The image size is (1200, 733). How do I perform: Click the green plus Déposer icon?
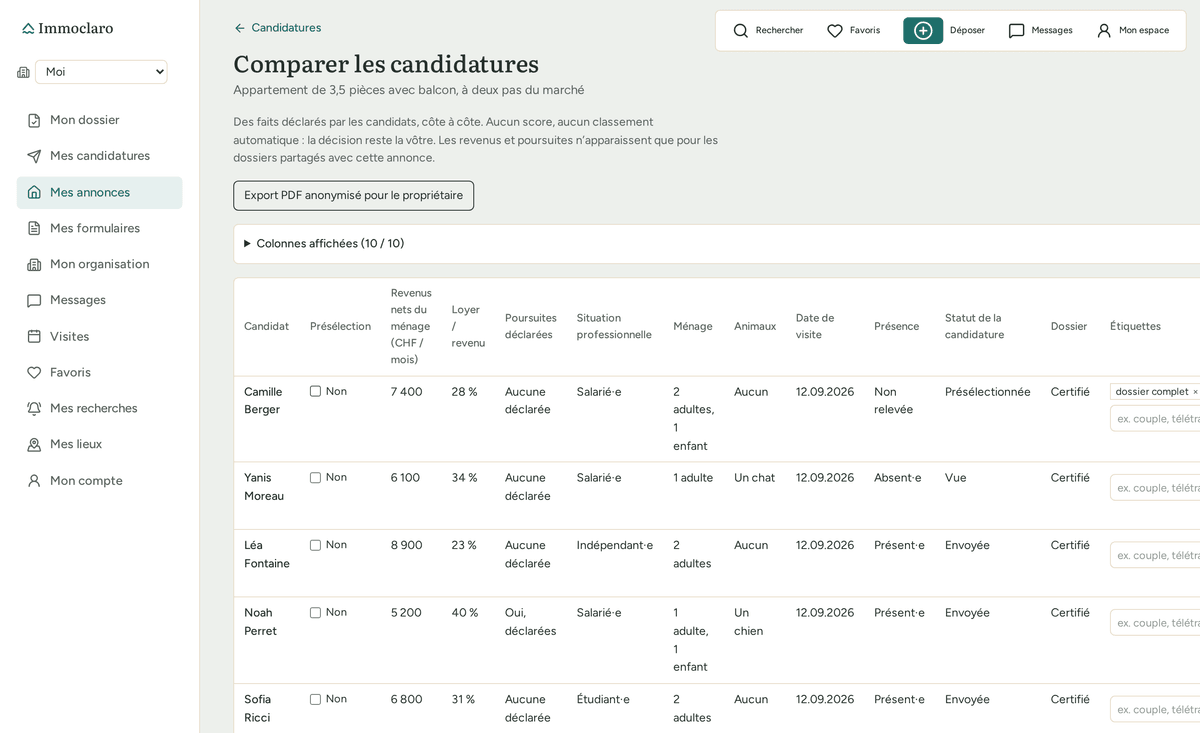(923, 31)
